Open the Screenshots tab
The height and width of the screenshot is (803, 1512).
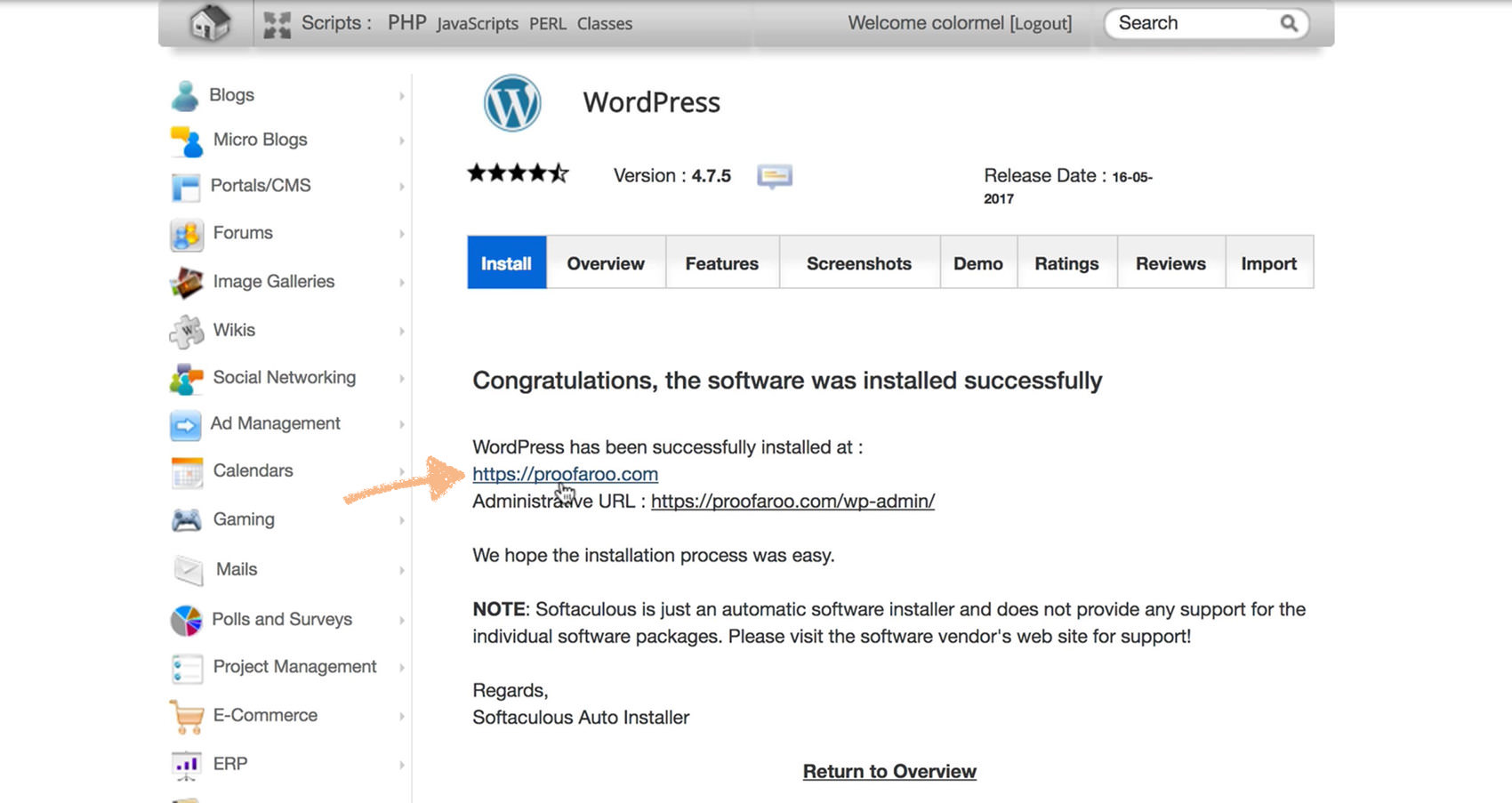859,262
